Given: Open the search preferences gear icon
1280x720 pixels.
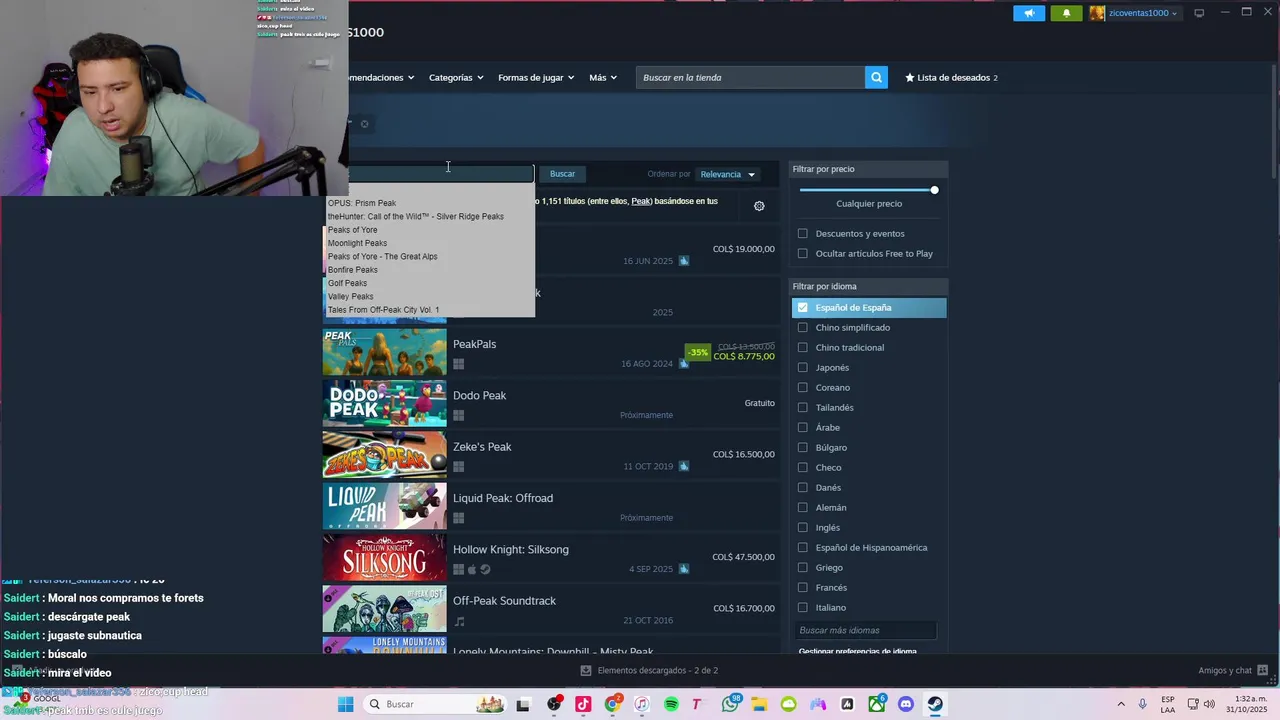Looking at the screenshot, I should 759,206.
